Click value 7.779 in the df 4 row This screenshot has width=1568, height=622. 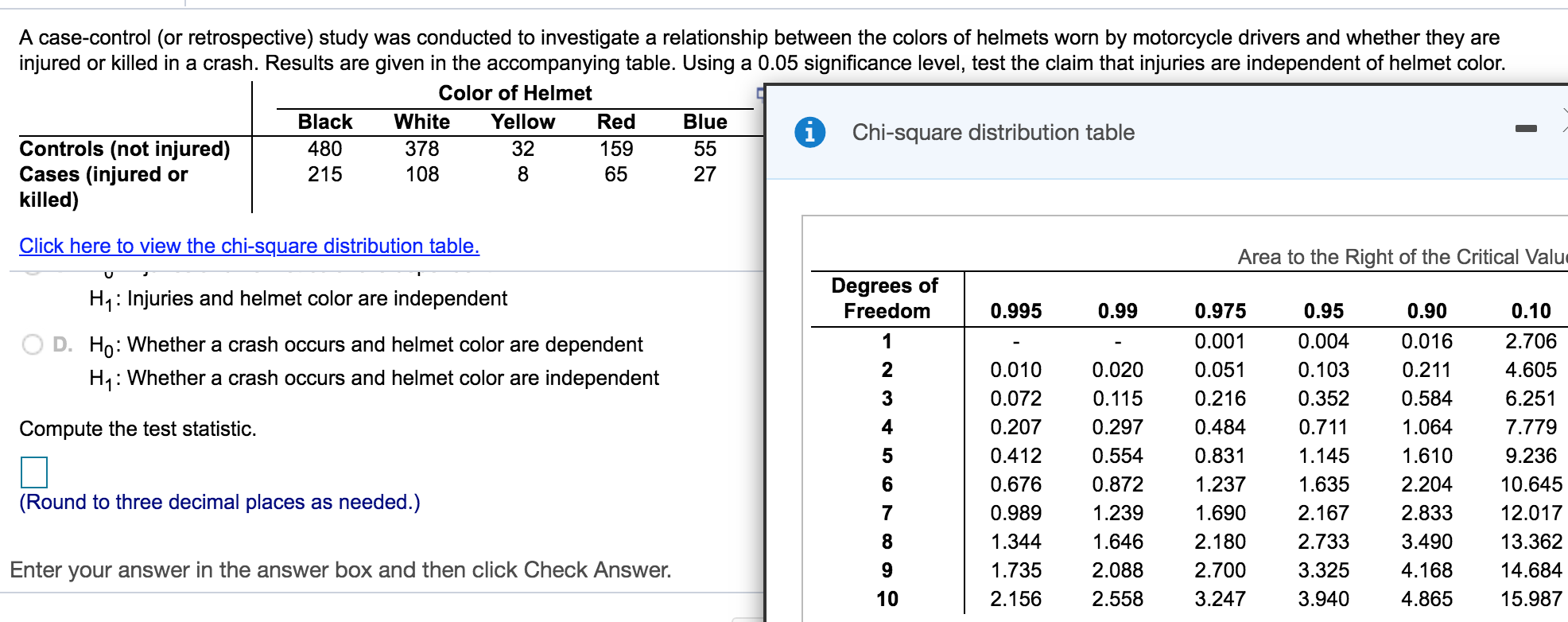pos(1531,427)
